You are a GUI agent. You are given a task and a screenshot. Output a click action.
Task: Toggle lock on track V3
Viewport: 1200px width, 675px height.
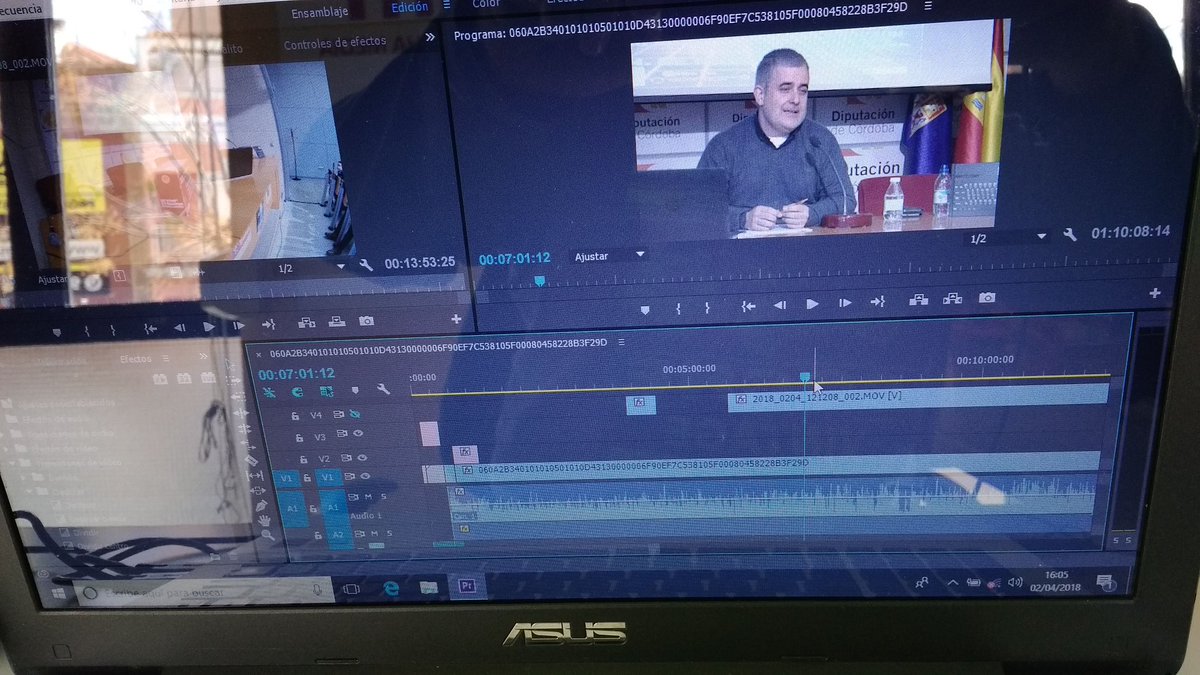[x=299, y=437]
